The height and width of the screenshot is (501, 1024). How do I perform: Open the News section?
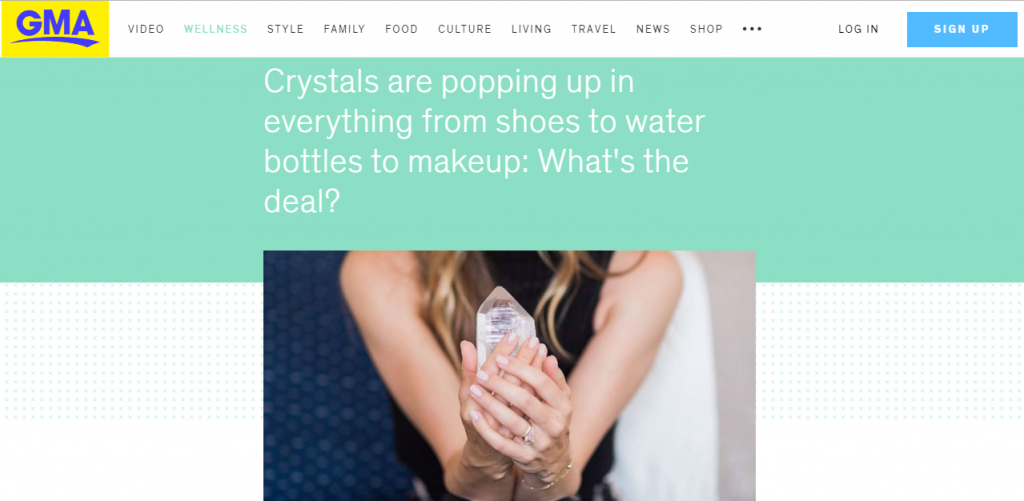tap(653, 29)
